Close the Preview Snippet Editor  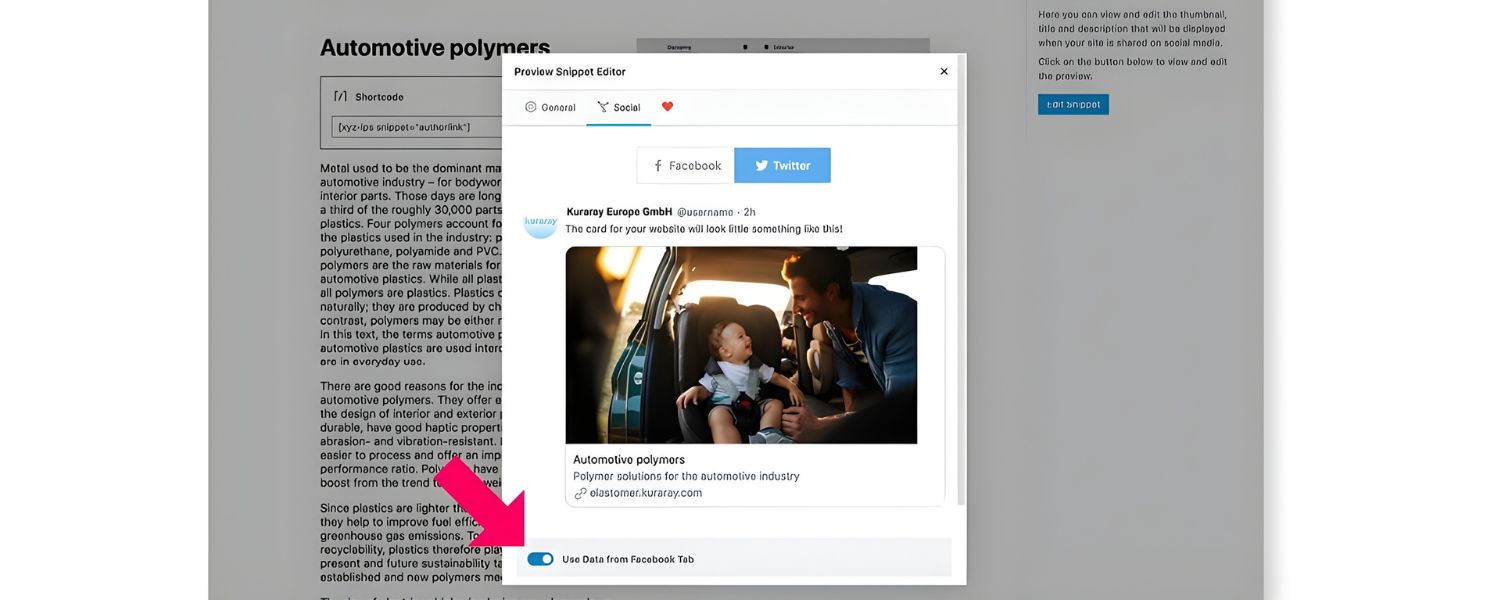[943, 71]
